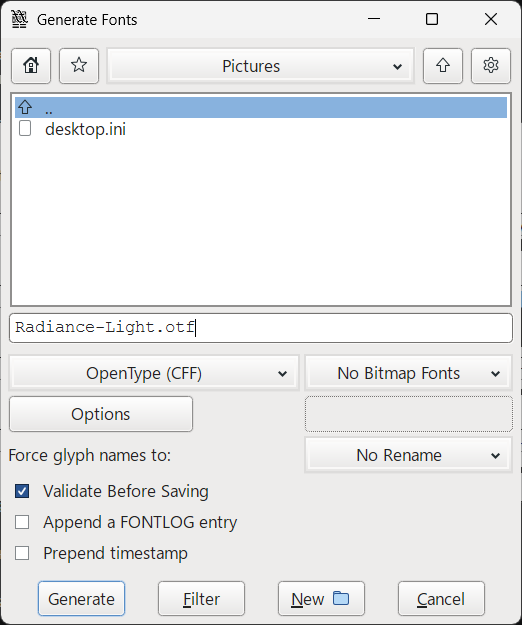Viewport: 522px width, 625px height.
Task: Open the No Bitmap Fonts dropdown
Action: click(408, 373)
